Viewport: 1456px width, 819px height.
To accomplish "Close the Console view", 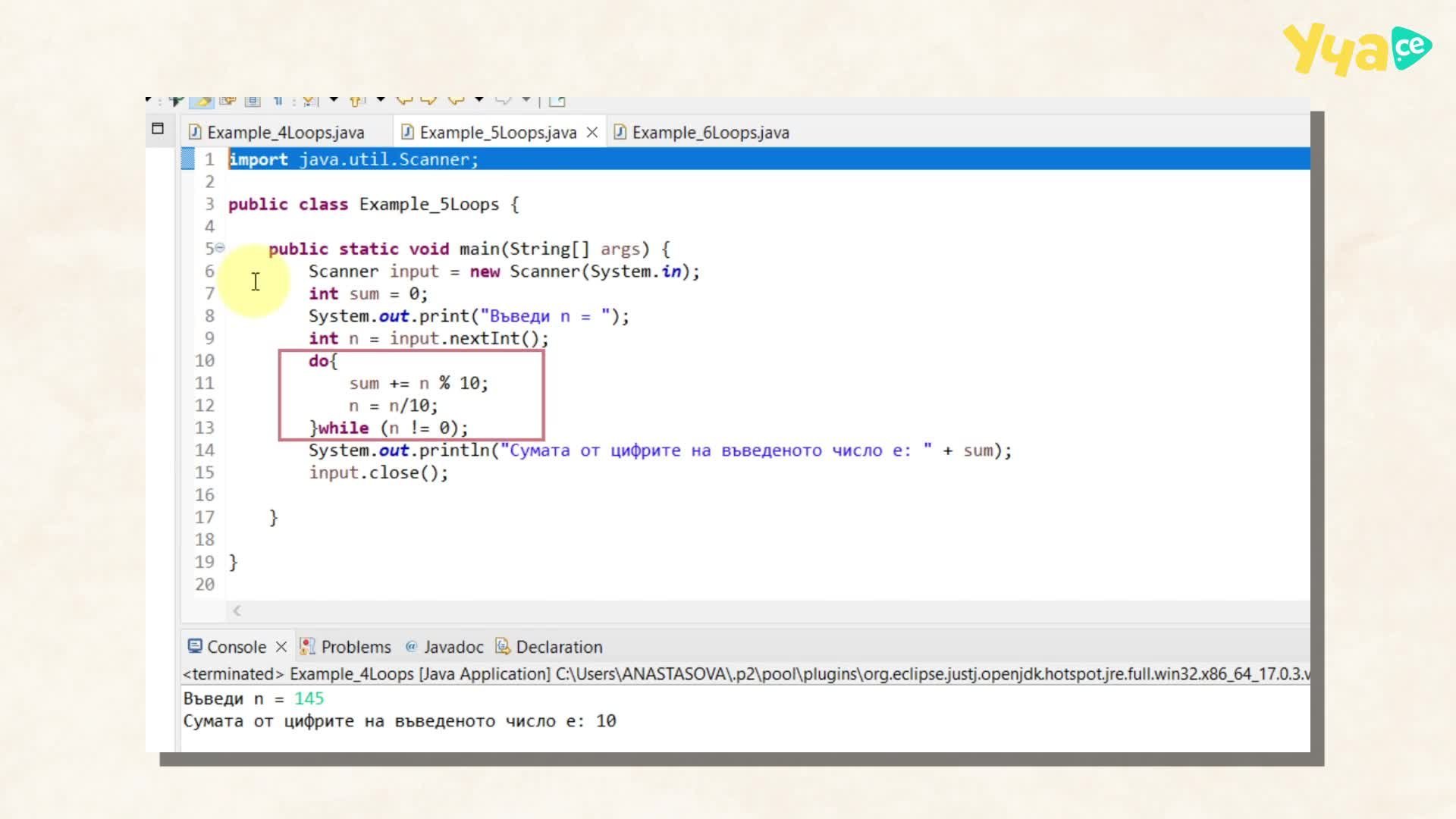I will [281, 647].
